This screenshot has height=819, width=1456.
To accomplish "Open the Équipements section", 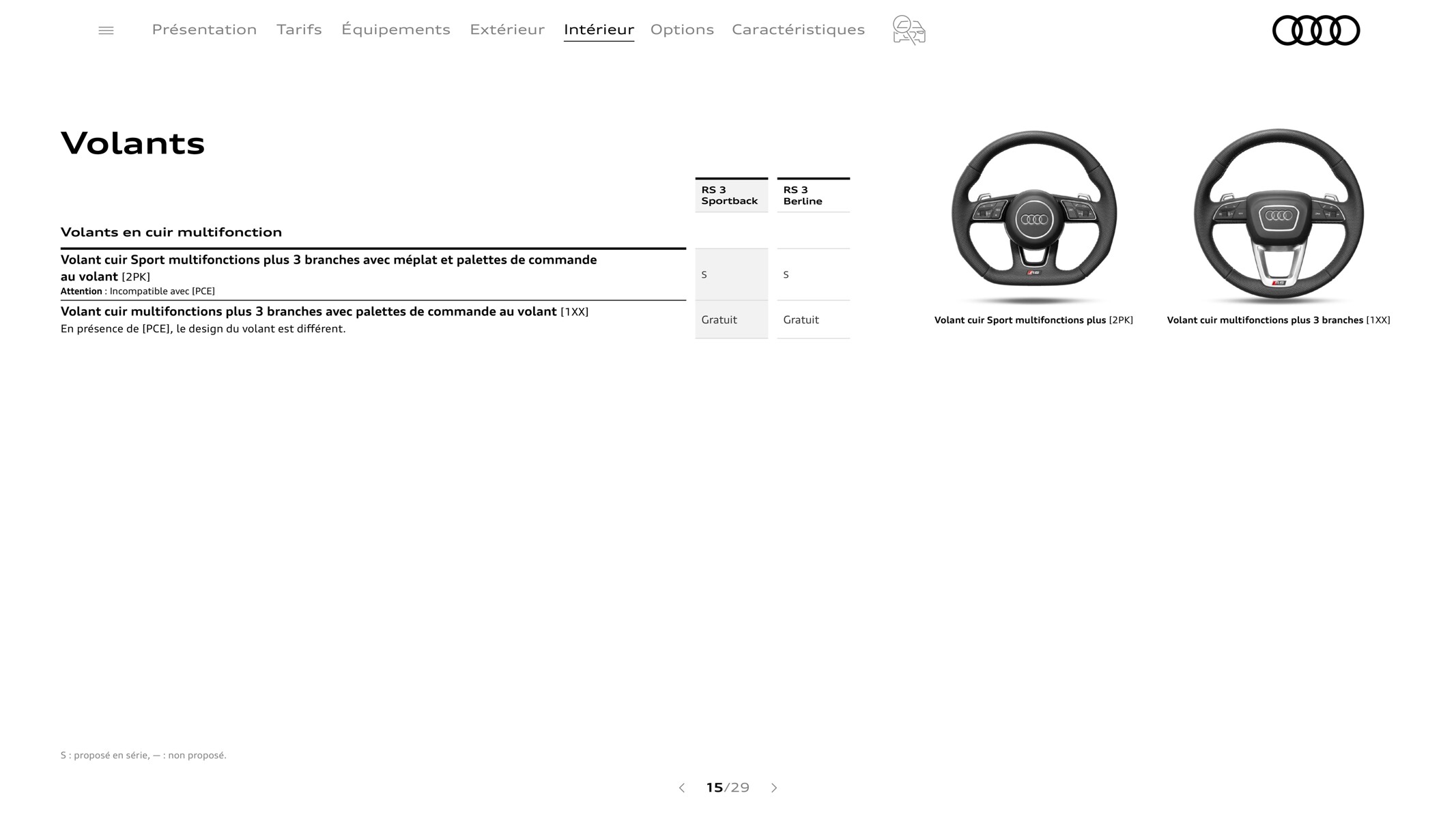I will click(396, 29).
